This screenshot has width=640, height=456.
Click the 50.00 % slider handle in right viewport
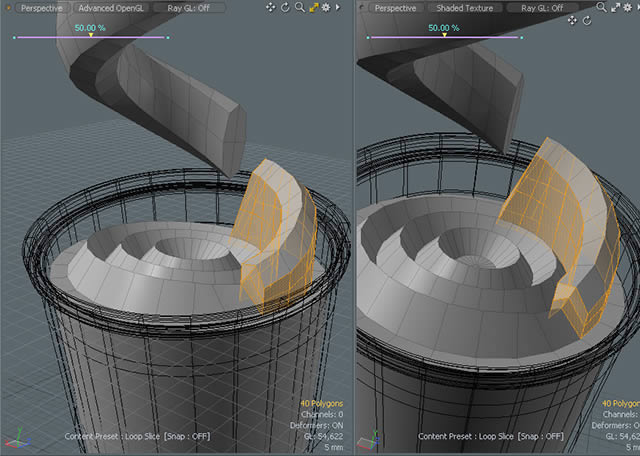tap(443, 36)
